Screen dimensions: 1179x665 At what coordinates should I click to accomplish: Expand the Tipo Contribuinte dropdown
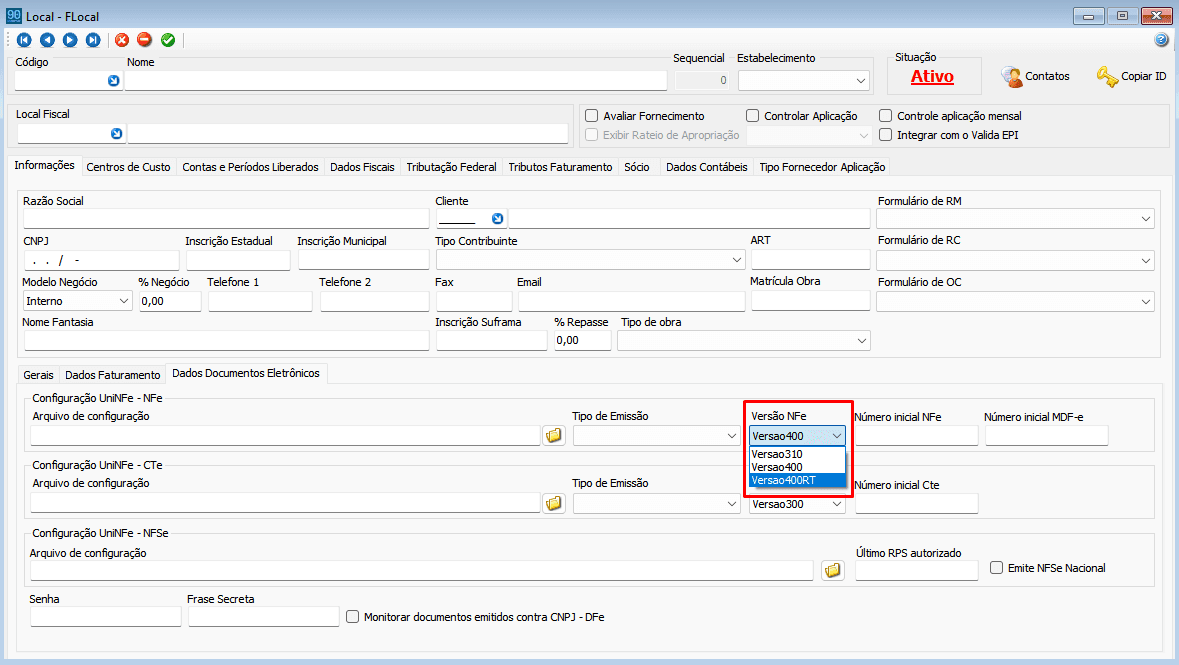point(737,260)
